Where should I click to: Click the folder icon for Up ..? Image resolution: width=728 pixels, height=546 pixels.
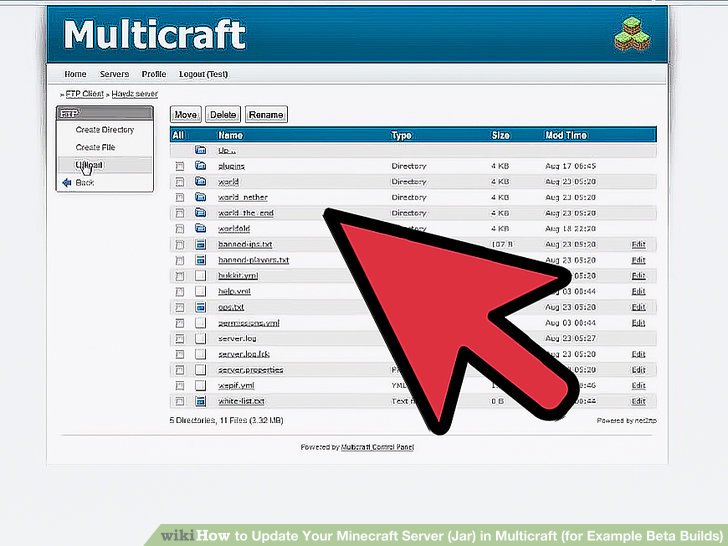tap(200, 150)
